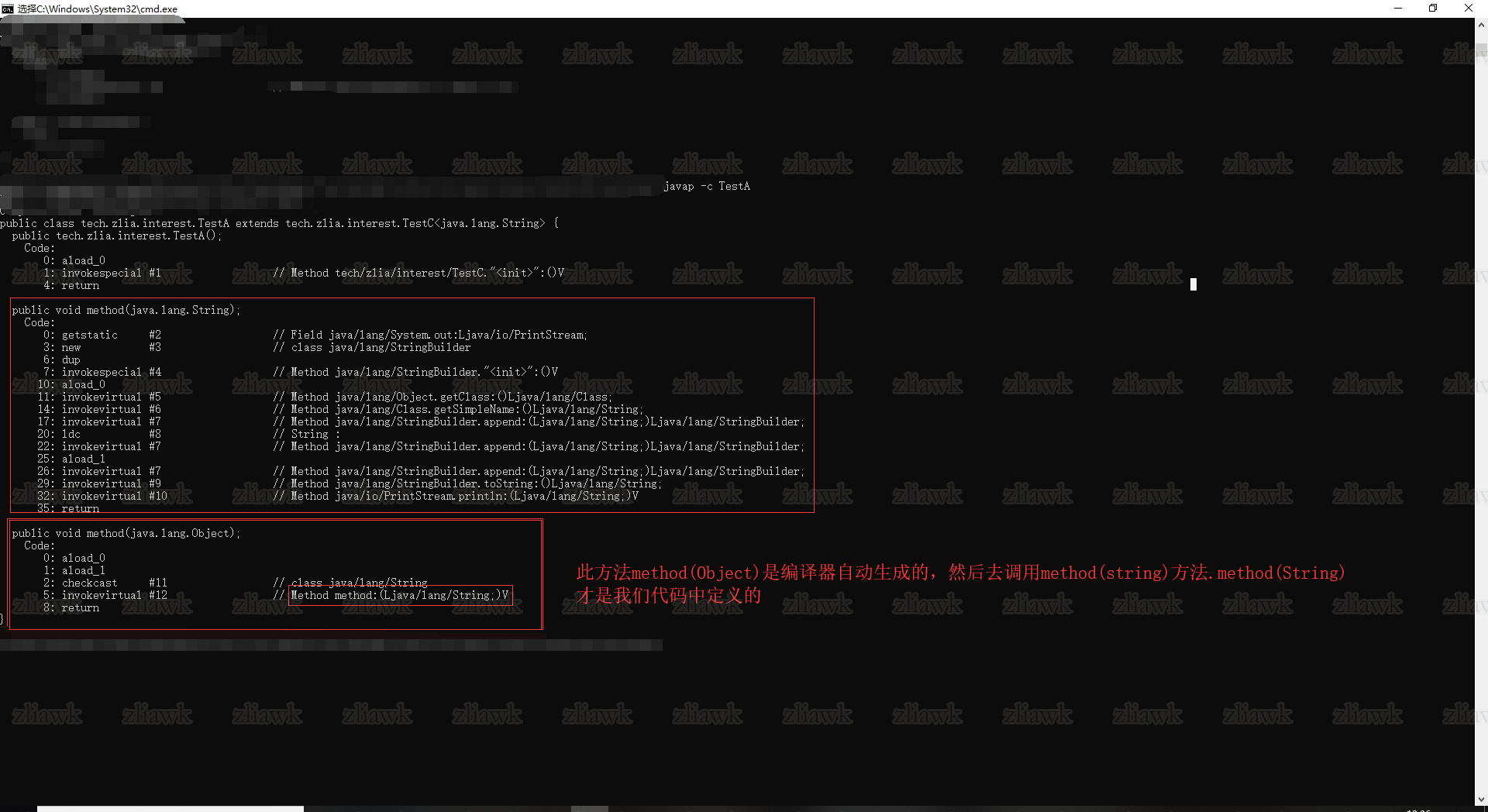The image size is (1488, 812).
Task: Click the instruction "getstatic #2"
Action: click(x=112, y=335)
